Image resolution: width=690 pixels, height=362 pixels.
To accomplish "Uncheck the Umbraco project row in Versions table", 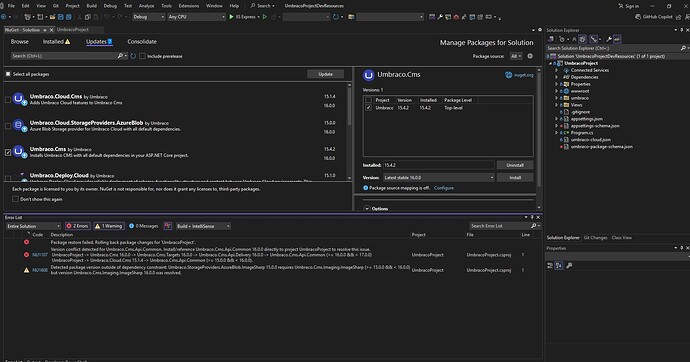I will pyautogui.click(x=368, y=107).
